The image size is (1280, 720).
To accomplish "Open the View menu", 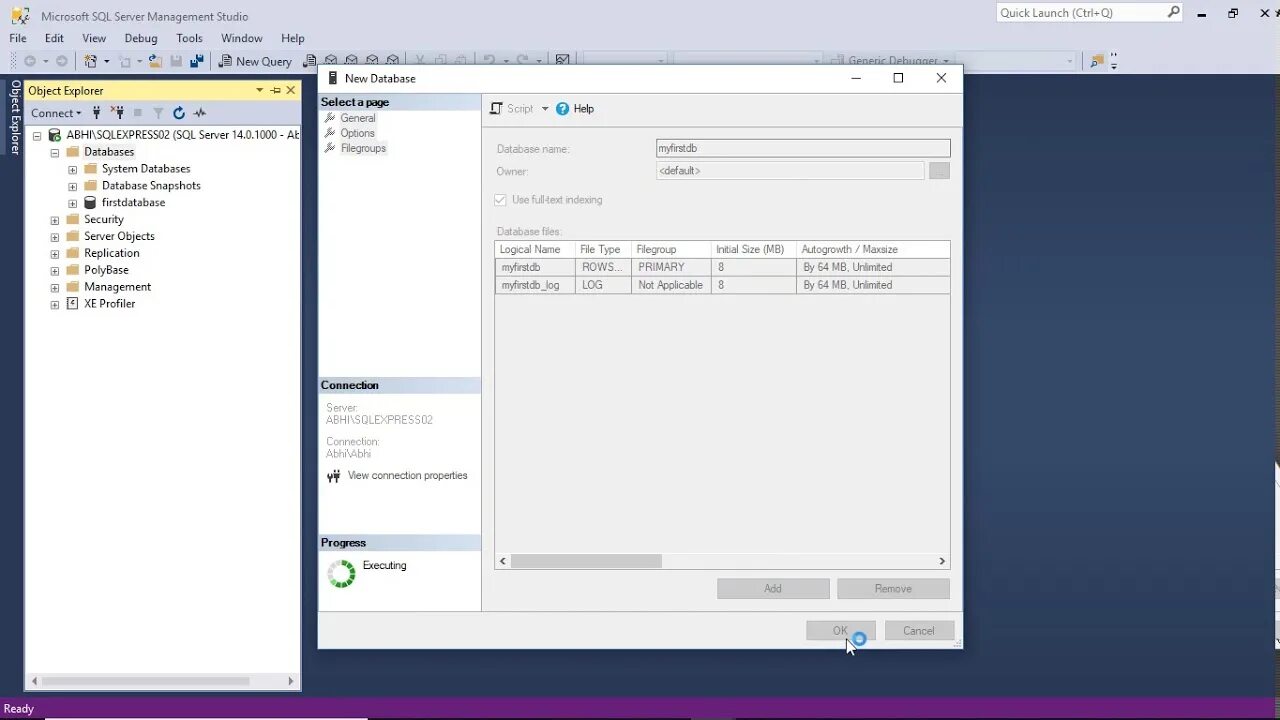I will (94, 38).
